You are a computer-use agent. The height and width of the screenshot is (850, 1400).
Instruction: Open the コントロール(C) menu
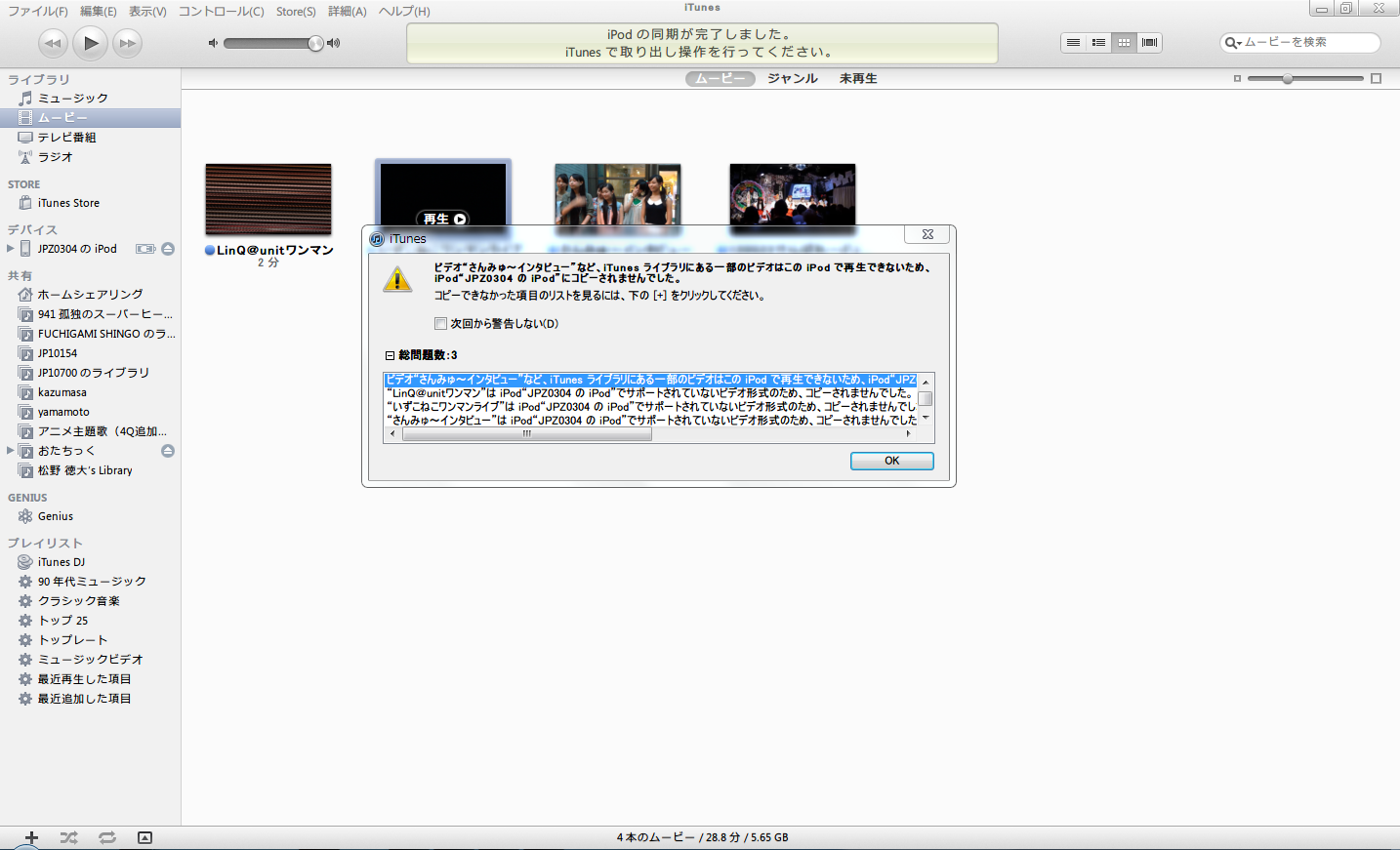pos(221,11)
